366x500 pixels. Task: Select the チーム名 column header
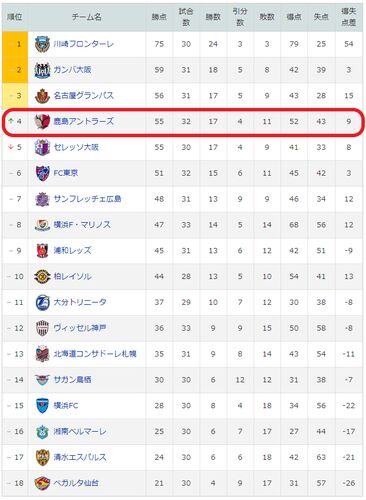pyautogui.click(x=87, y=17)
